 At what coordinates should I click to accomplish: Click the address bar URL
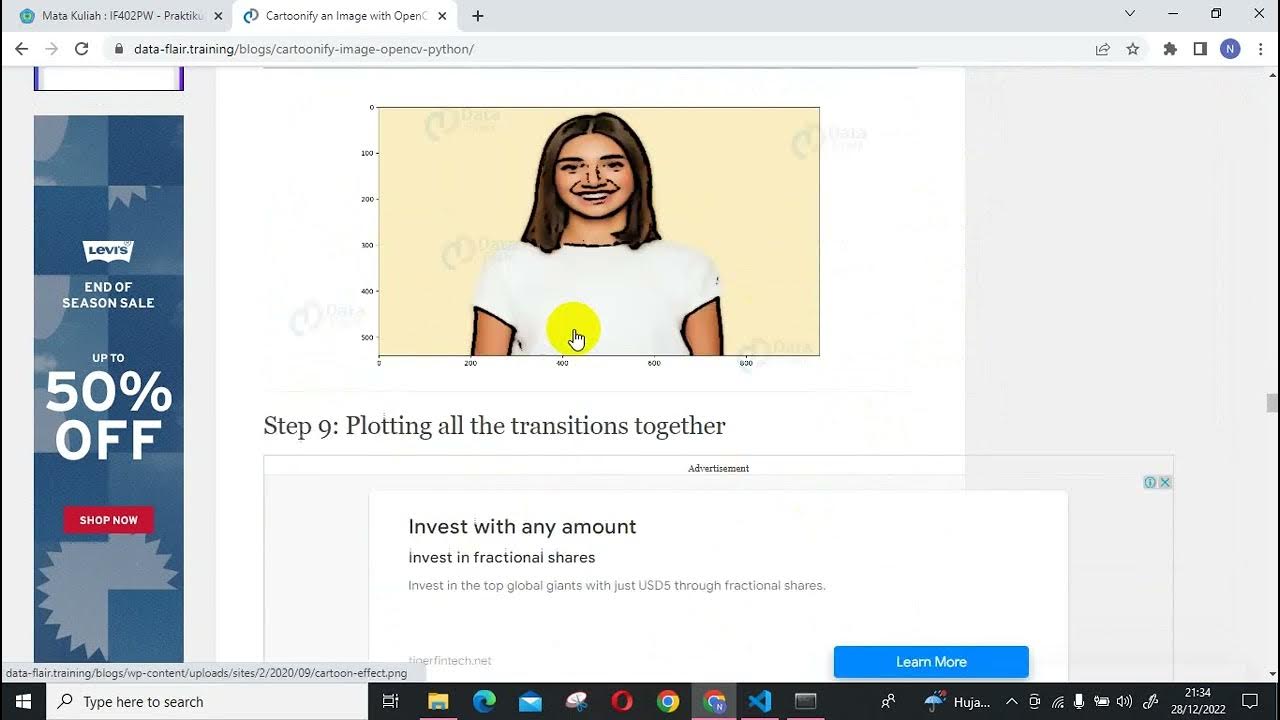(304, 49)
